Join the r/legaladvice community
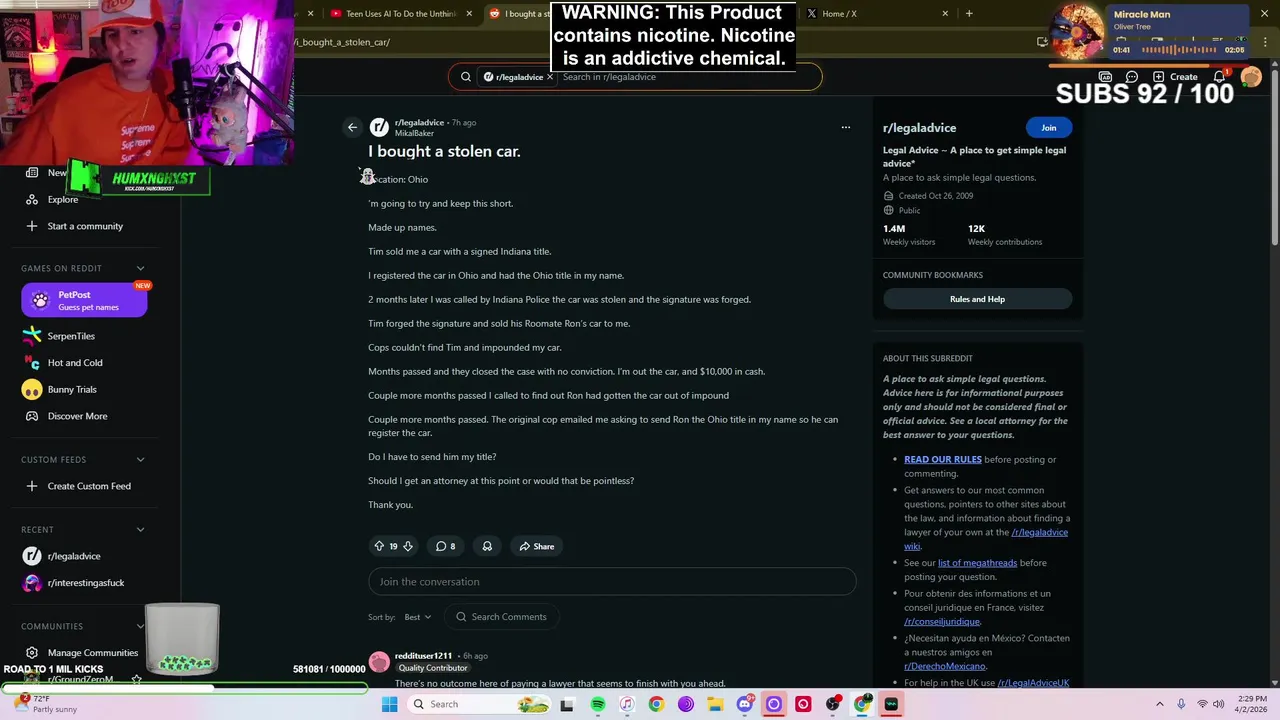The image size is (1280, 720). tap(1048, 127)
